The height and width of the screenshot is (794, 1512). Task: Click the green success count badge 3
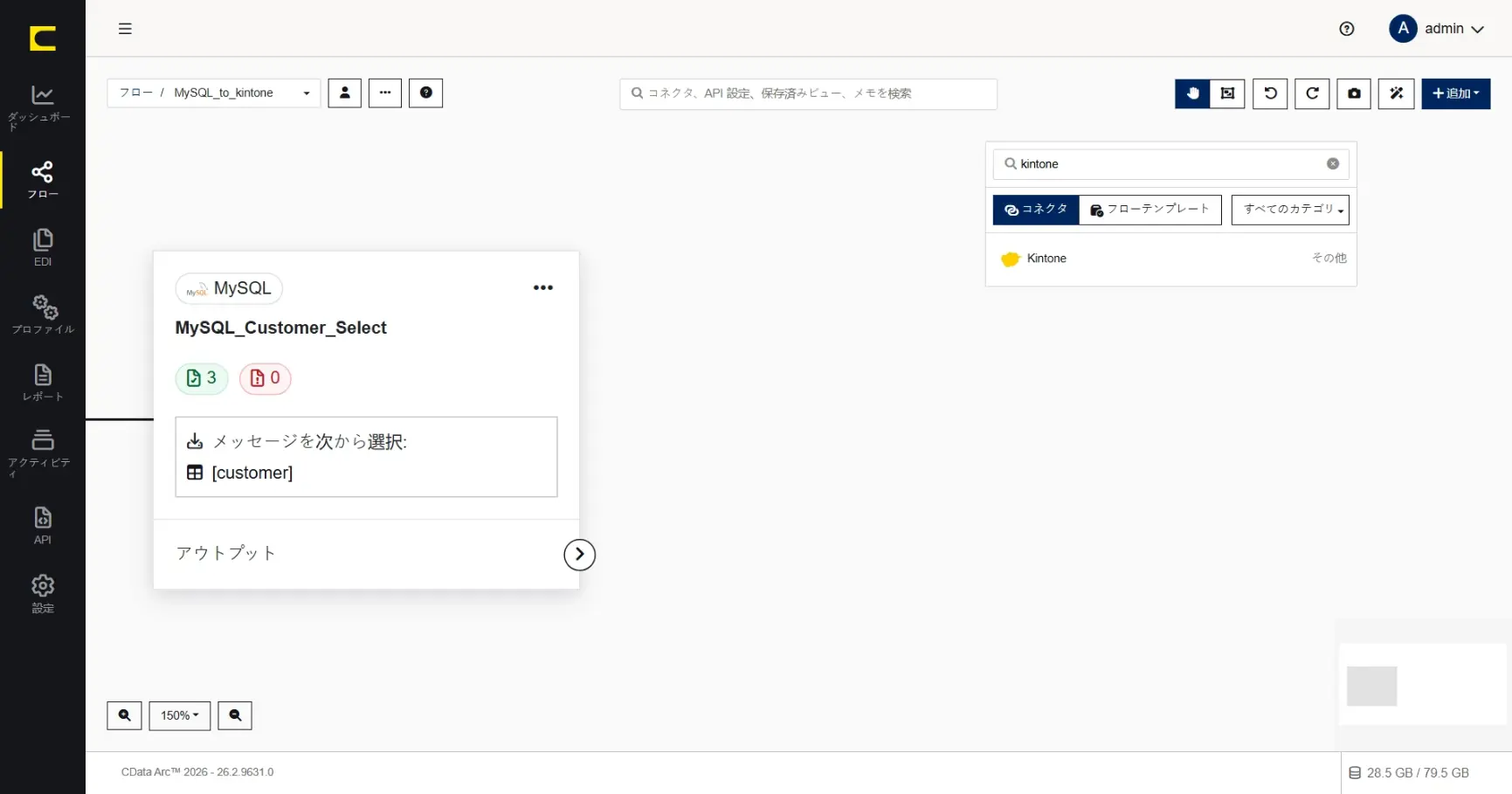click(x=202, y=378)
